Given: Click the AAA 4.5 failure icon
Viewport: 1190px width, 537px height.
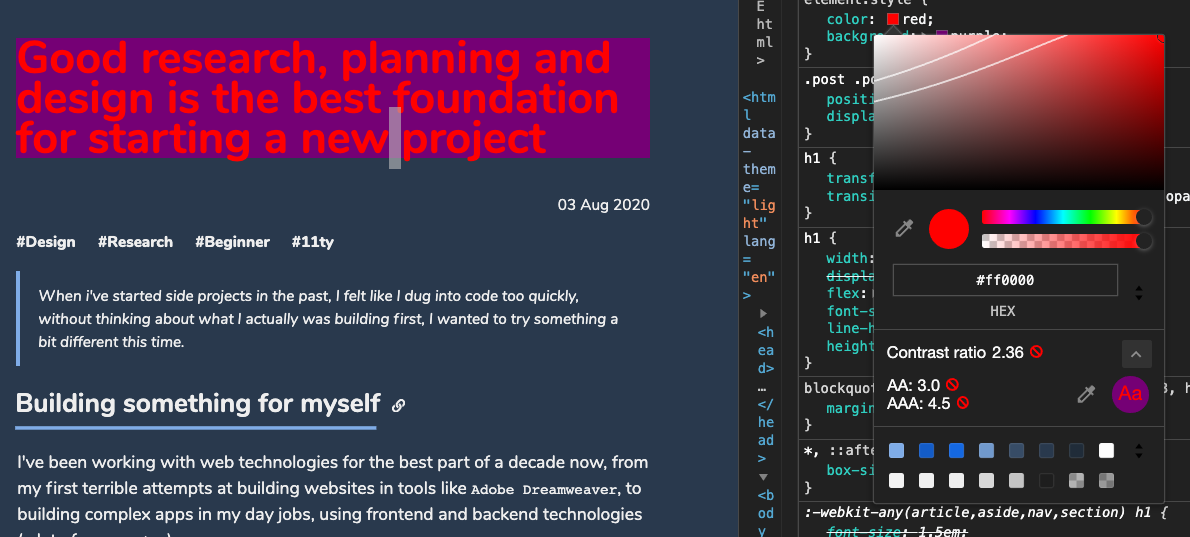Looking at the screenshot, I should click(x=963, y=403).
